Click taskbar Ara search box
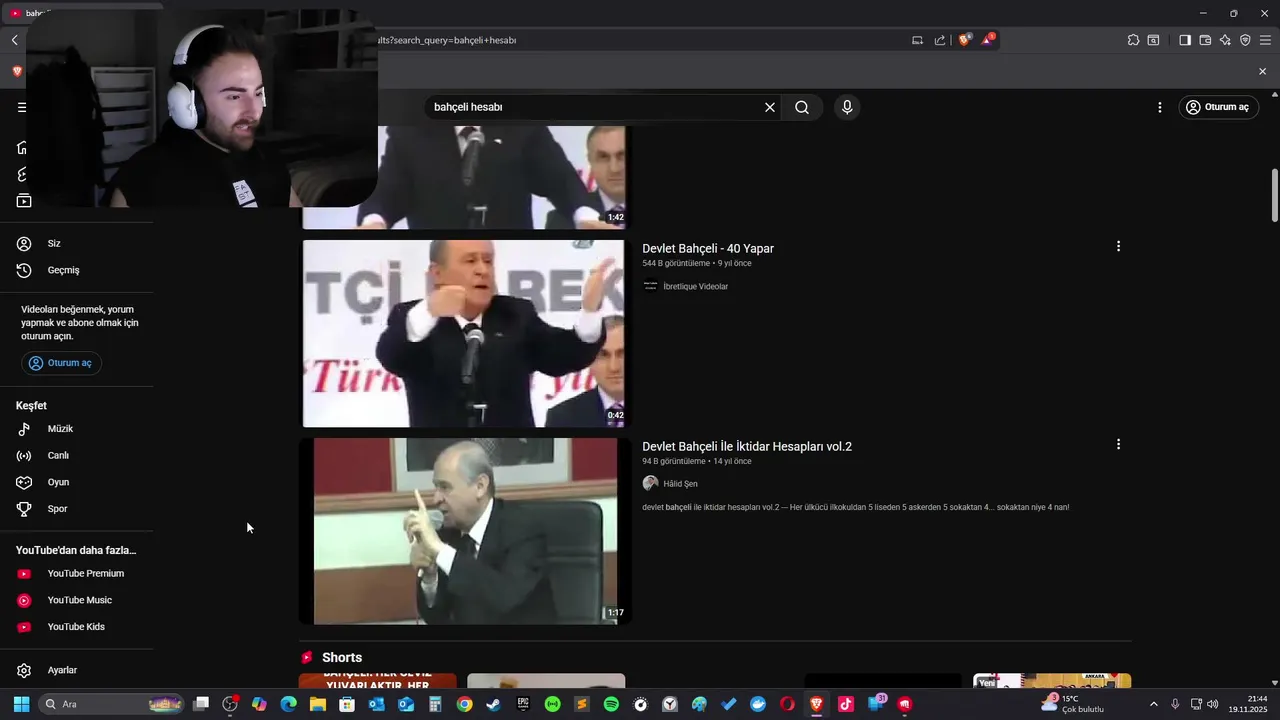The image size is (1280, 720). [110, 704]
